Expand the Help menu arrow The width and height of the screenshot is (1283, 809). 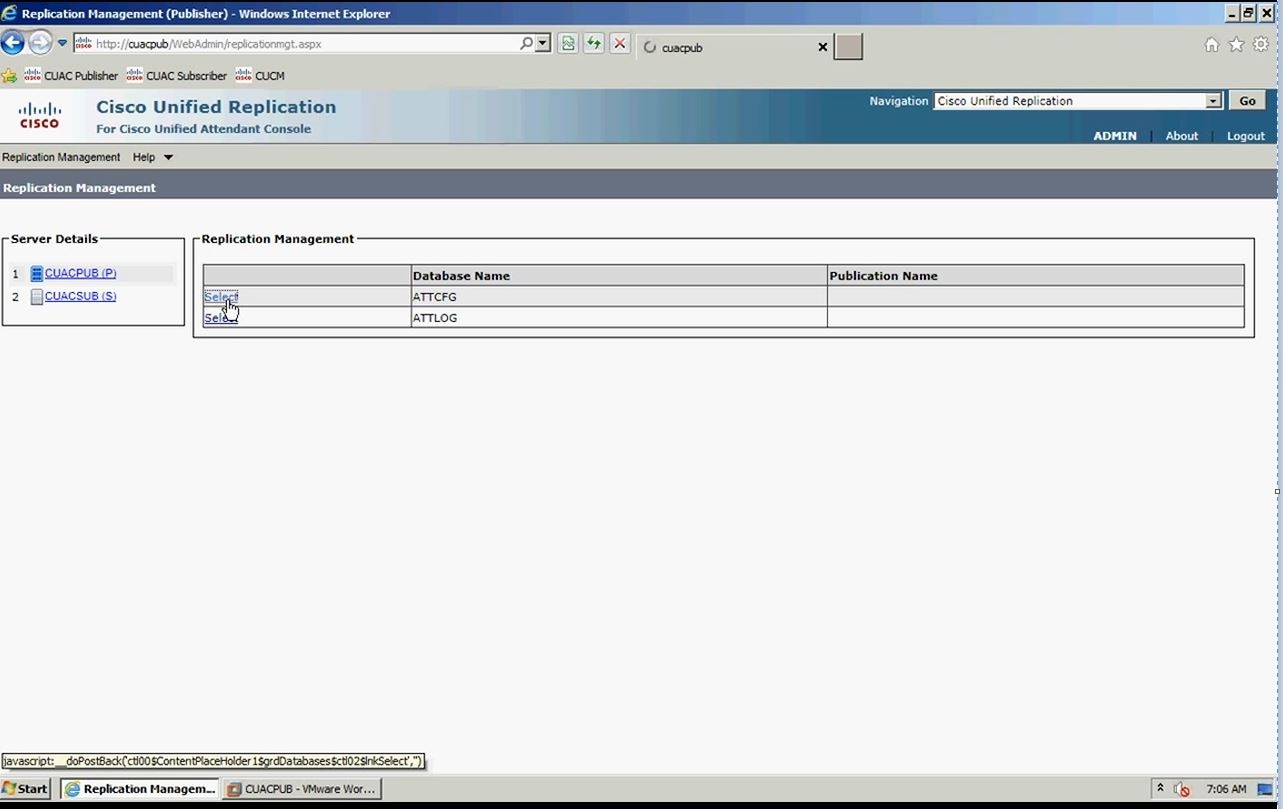(168, 157)
